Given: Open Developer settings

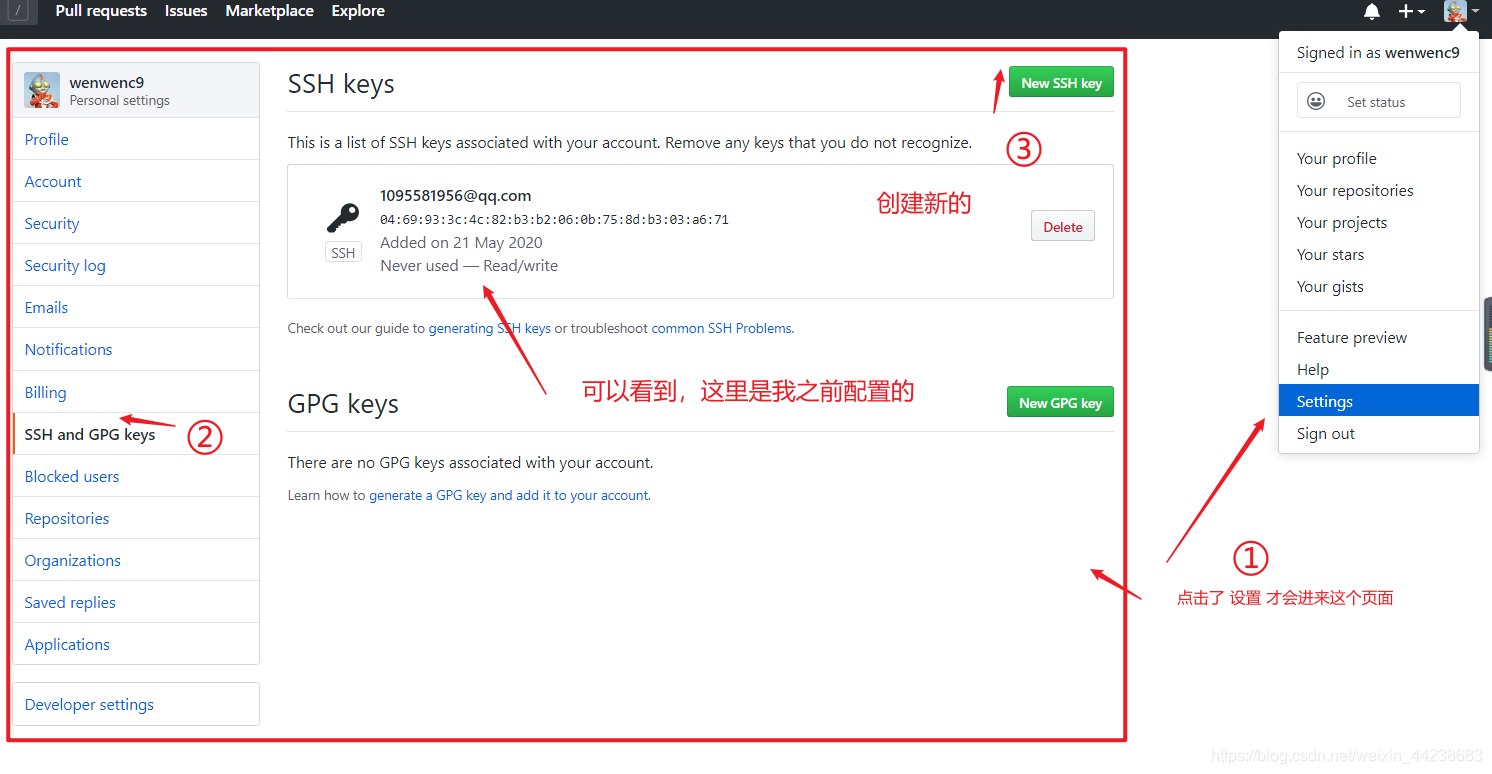Looking at the screenshot, I should [136, 704].
